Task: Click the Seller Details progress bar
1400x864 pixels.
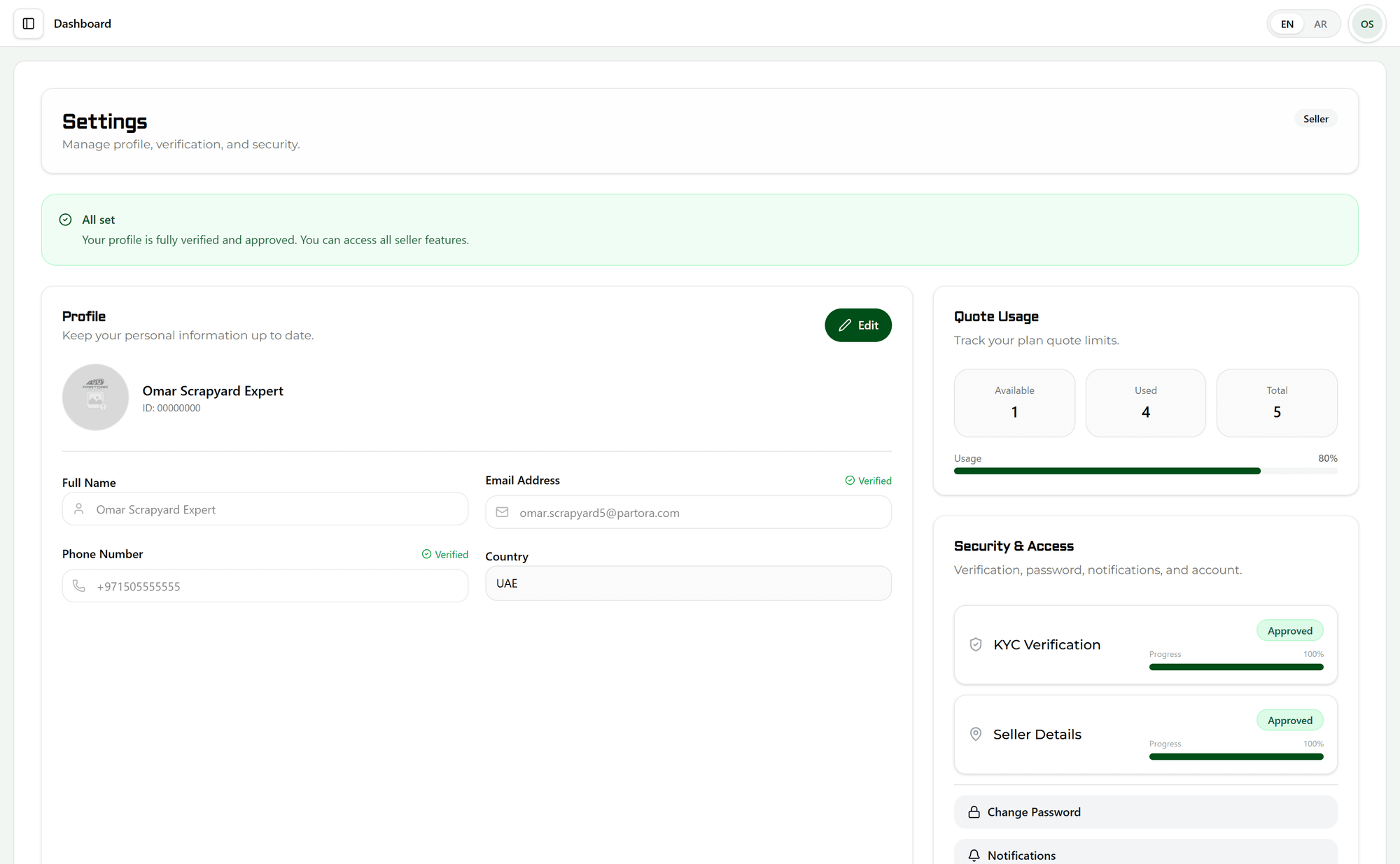Action: click(x=1236, y=756)
